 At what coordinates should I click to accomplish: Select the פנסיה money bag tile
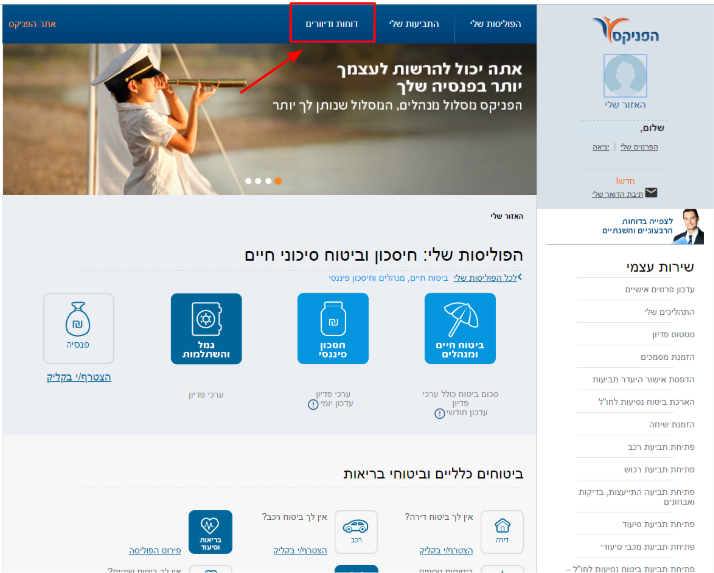point(78,328)
